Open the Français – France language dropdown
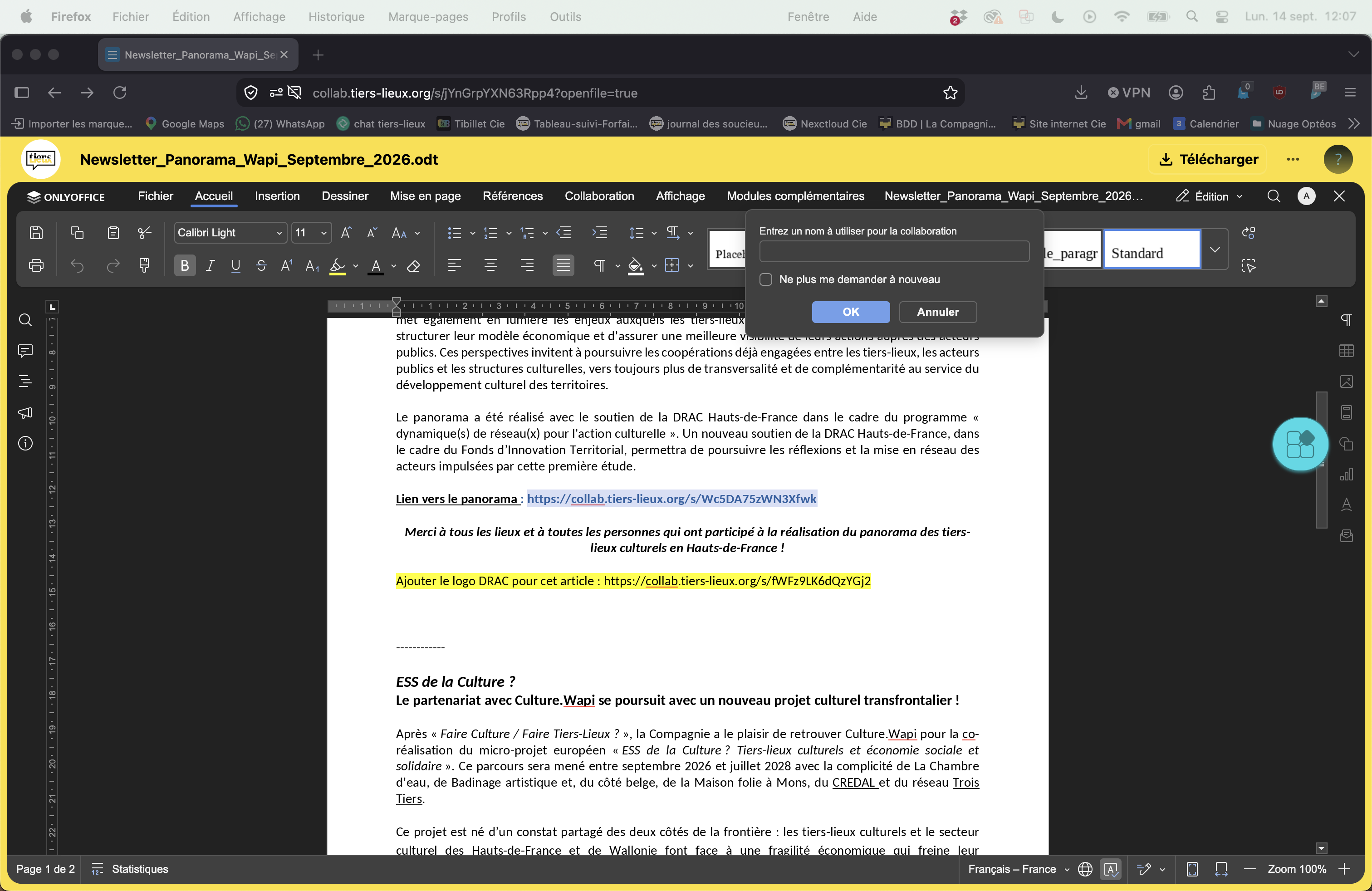 pos(1018,868)
